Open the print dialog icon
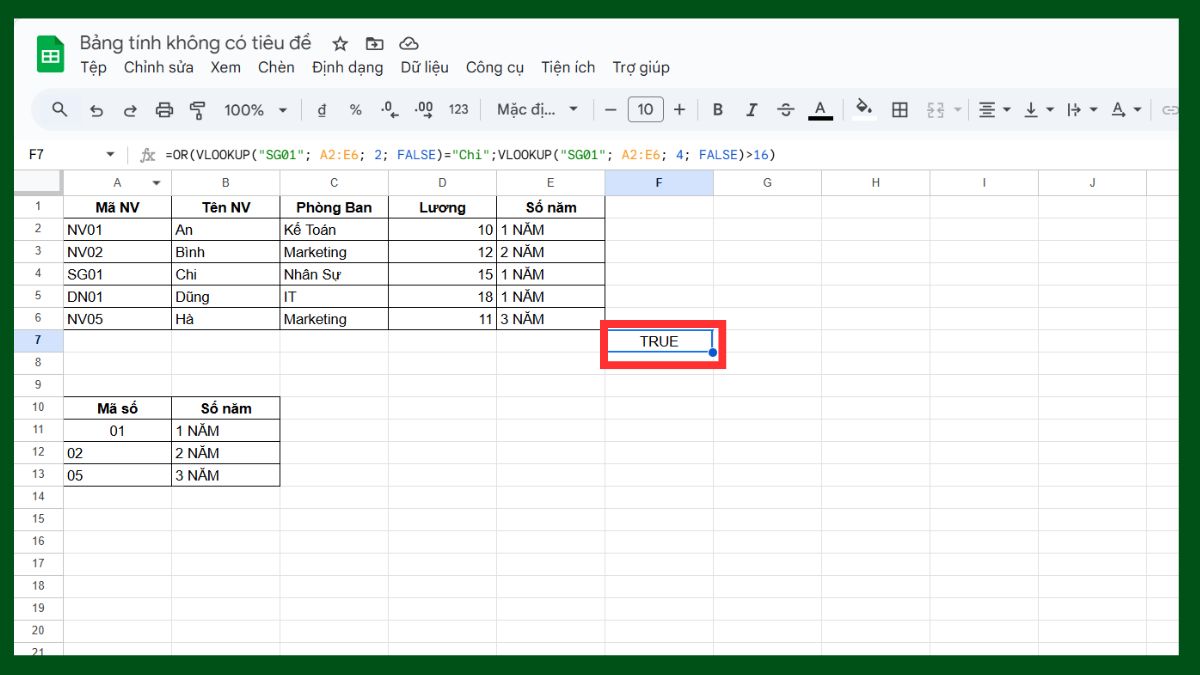This screenshot has width=1200, height=675. (x=164, y=109)
